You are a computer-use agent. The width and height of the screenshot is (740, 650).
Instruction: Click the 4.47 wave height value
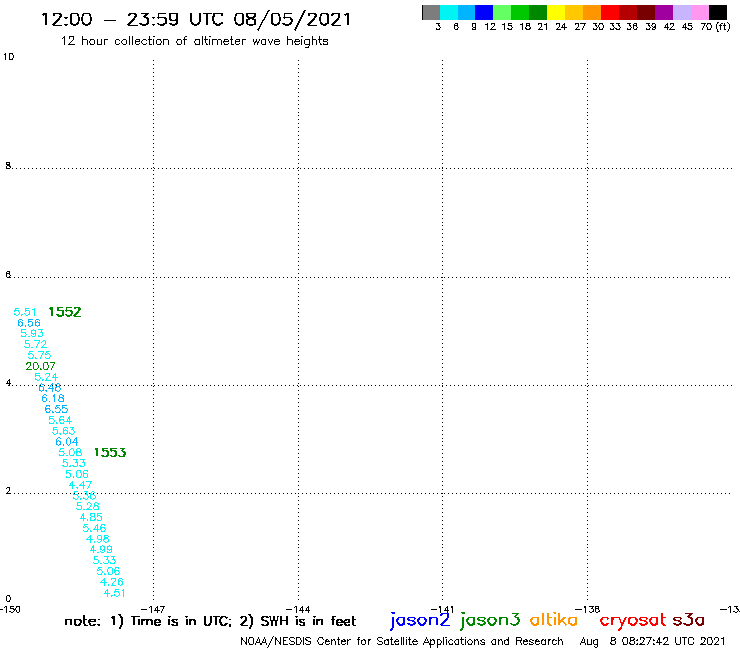(80, 485)
